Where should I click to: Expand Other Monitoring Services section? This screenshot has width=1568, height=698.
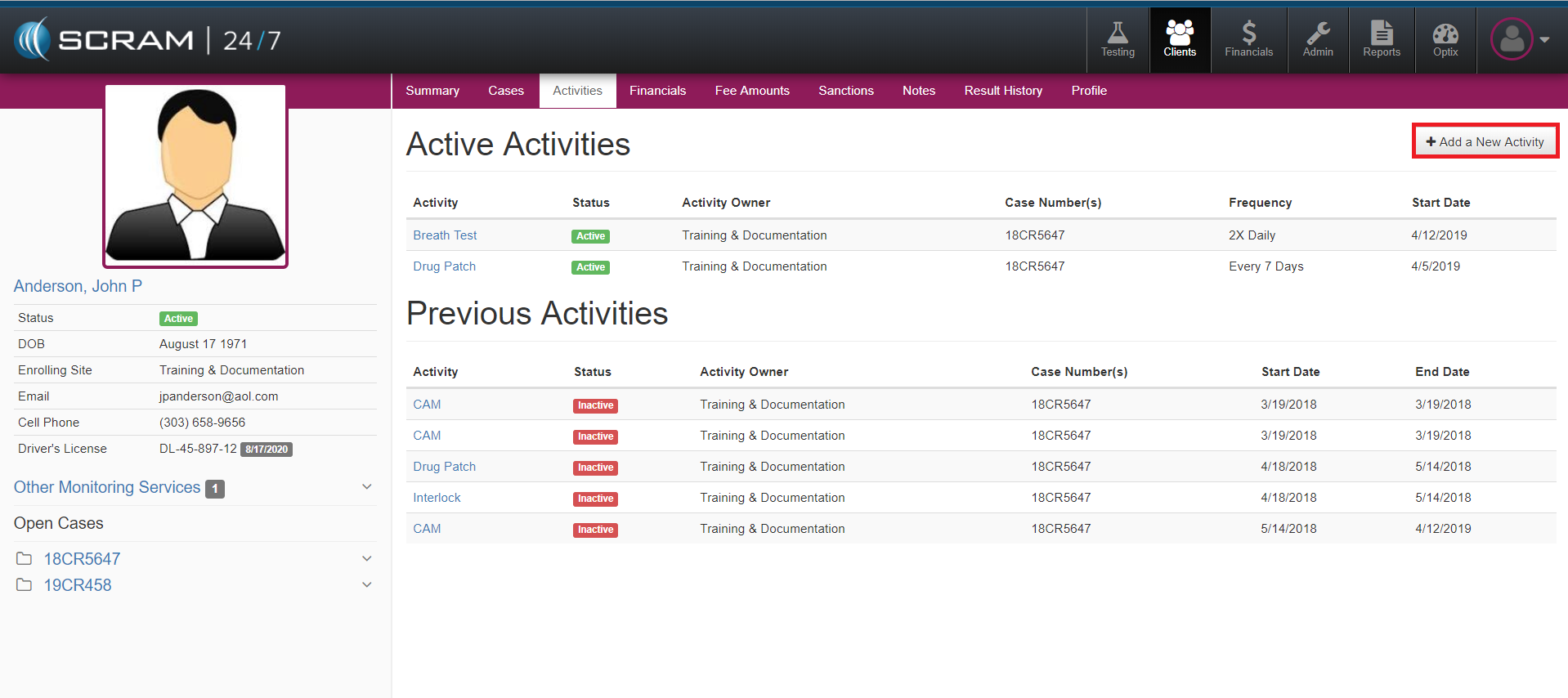click(x=367, y=487)
